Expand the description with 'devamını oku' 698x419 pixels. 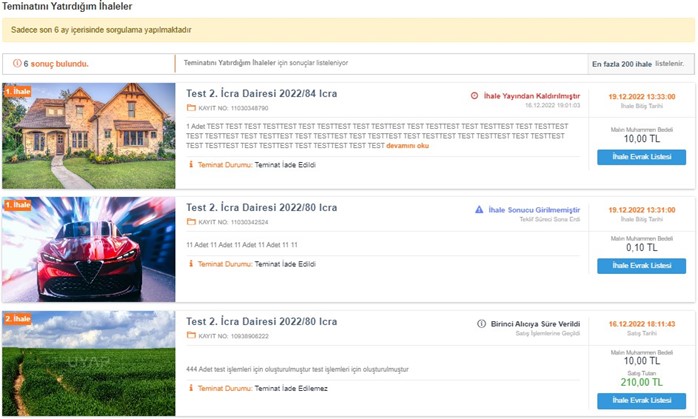pyautogui.click(x=408, y=146)
